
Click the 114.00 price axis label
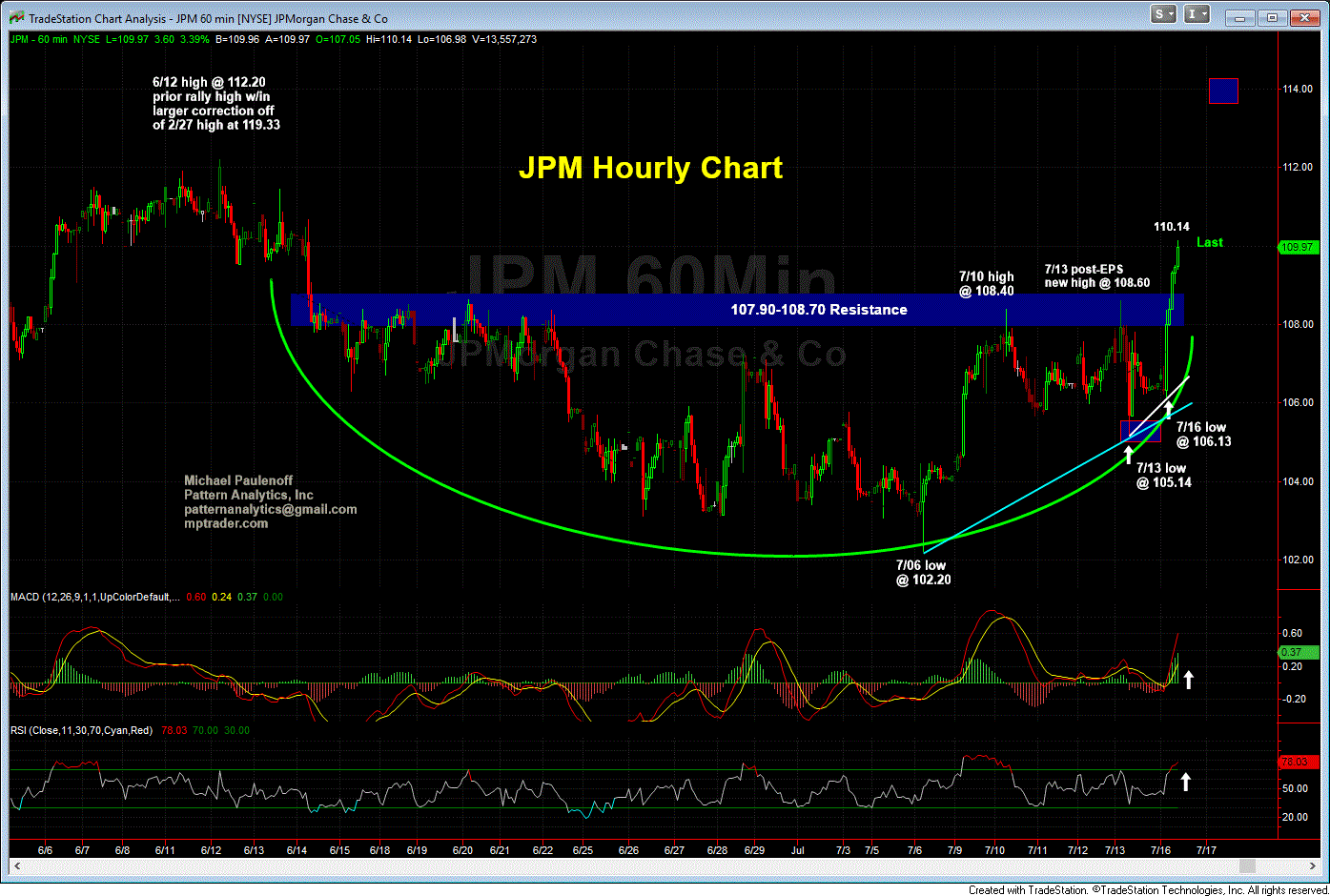coord(1297,89)
